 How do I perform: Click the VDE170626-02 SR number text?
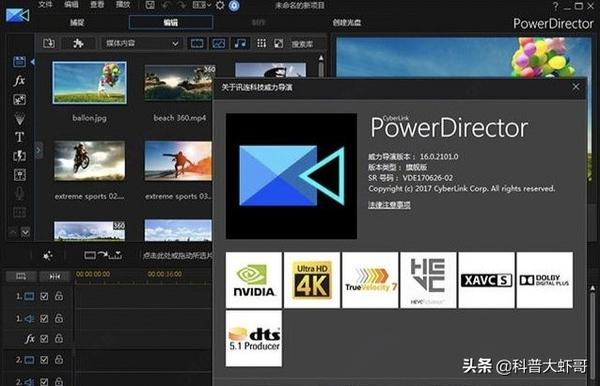427,178
